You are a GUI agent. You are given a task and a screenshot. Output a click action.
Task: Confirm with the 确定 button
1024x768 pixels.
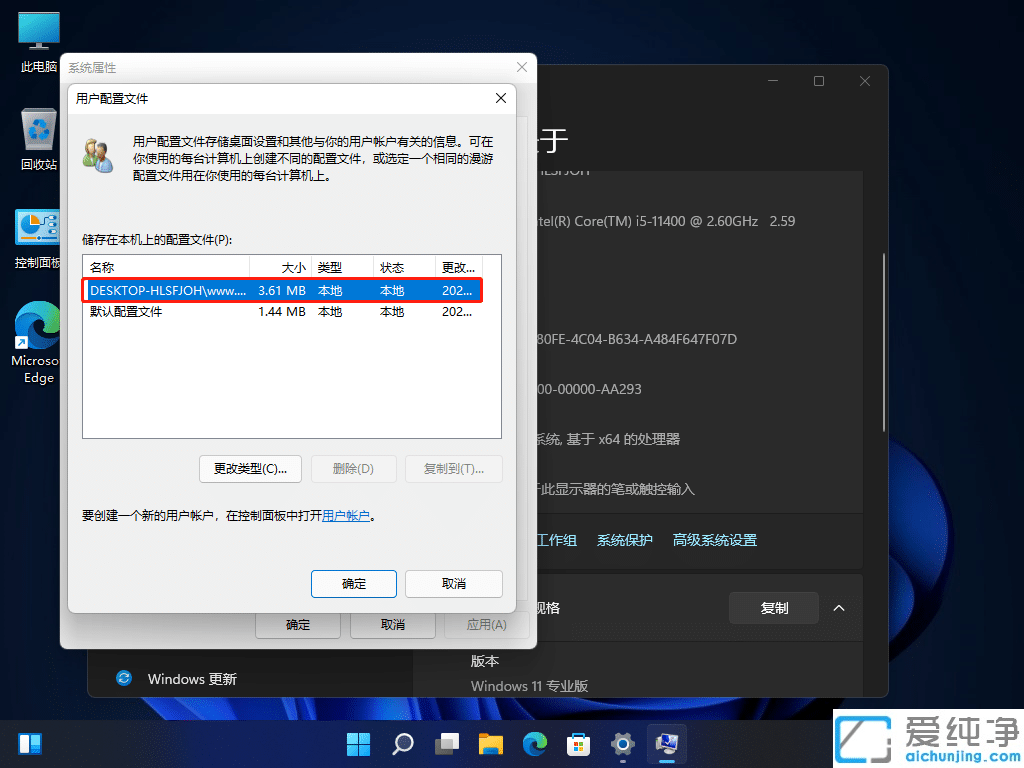[353, 584]
